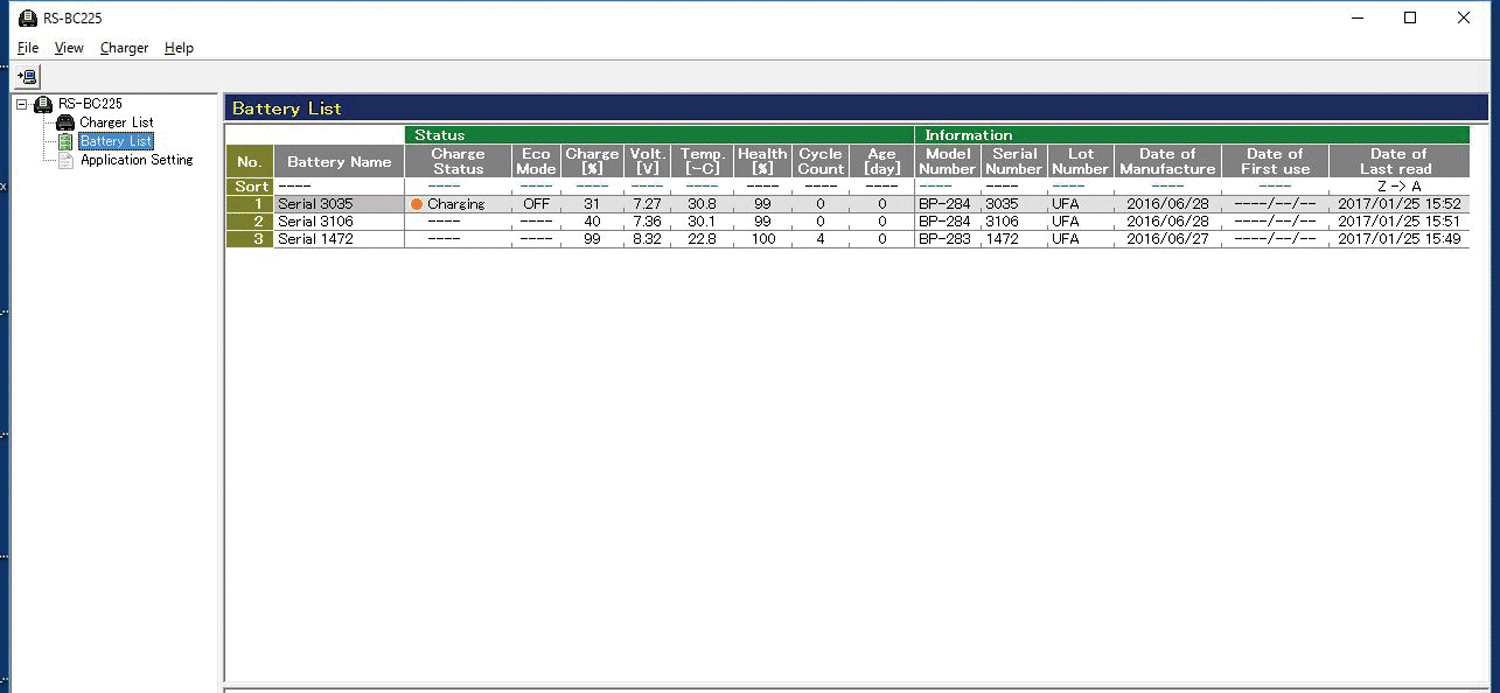The height and width of the screenshot is (693, 1500).
Task: Click the Charger List tree icon
Action: (x=65, y=123)
